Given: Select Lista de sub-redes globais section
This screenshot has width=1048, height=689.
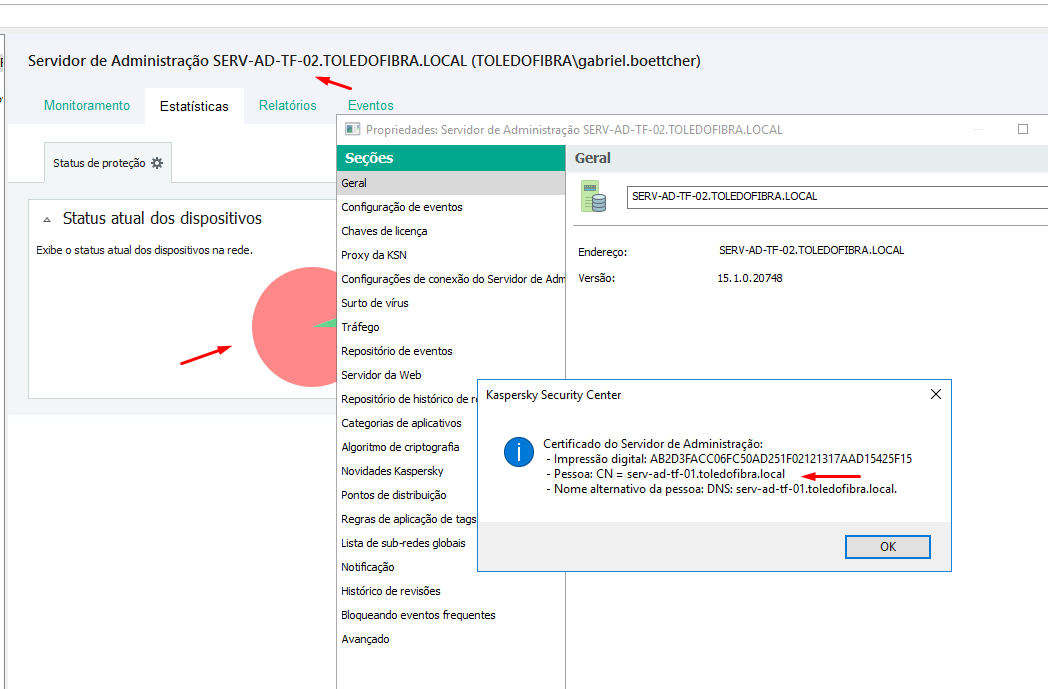Looking at the screenshot, I should click(x=408, y=543).
